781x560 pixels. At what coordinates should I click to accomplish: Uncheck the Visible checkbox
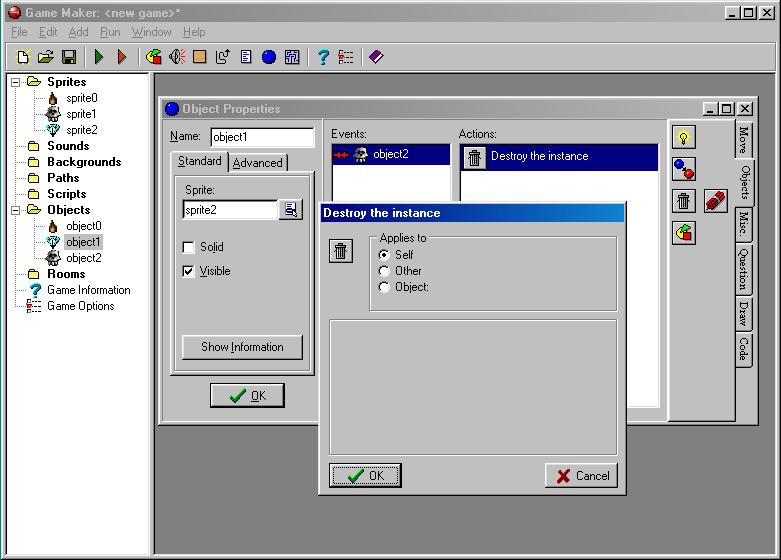[189, 271]
